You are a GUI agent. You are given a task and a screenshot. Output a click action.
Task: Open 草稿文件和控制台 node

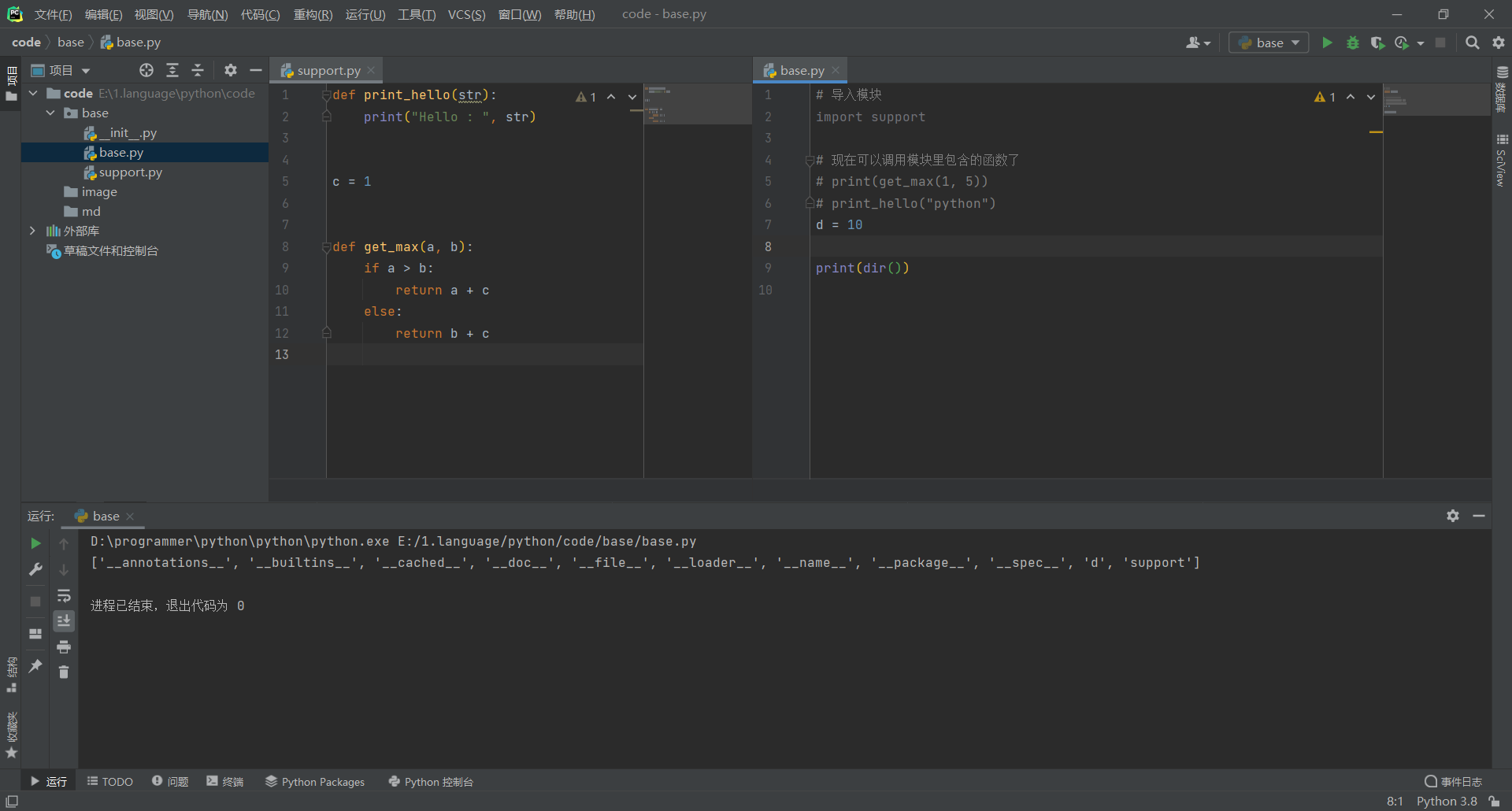tap(111, 250)
